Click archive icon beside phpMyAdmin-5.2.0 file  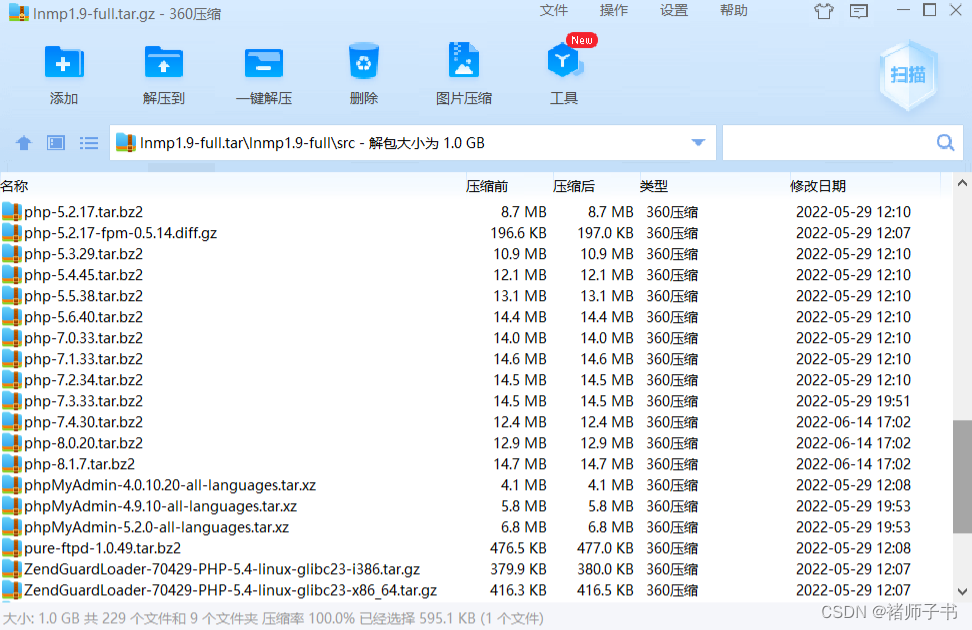click(x=11, y=527)
